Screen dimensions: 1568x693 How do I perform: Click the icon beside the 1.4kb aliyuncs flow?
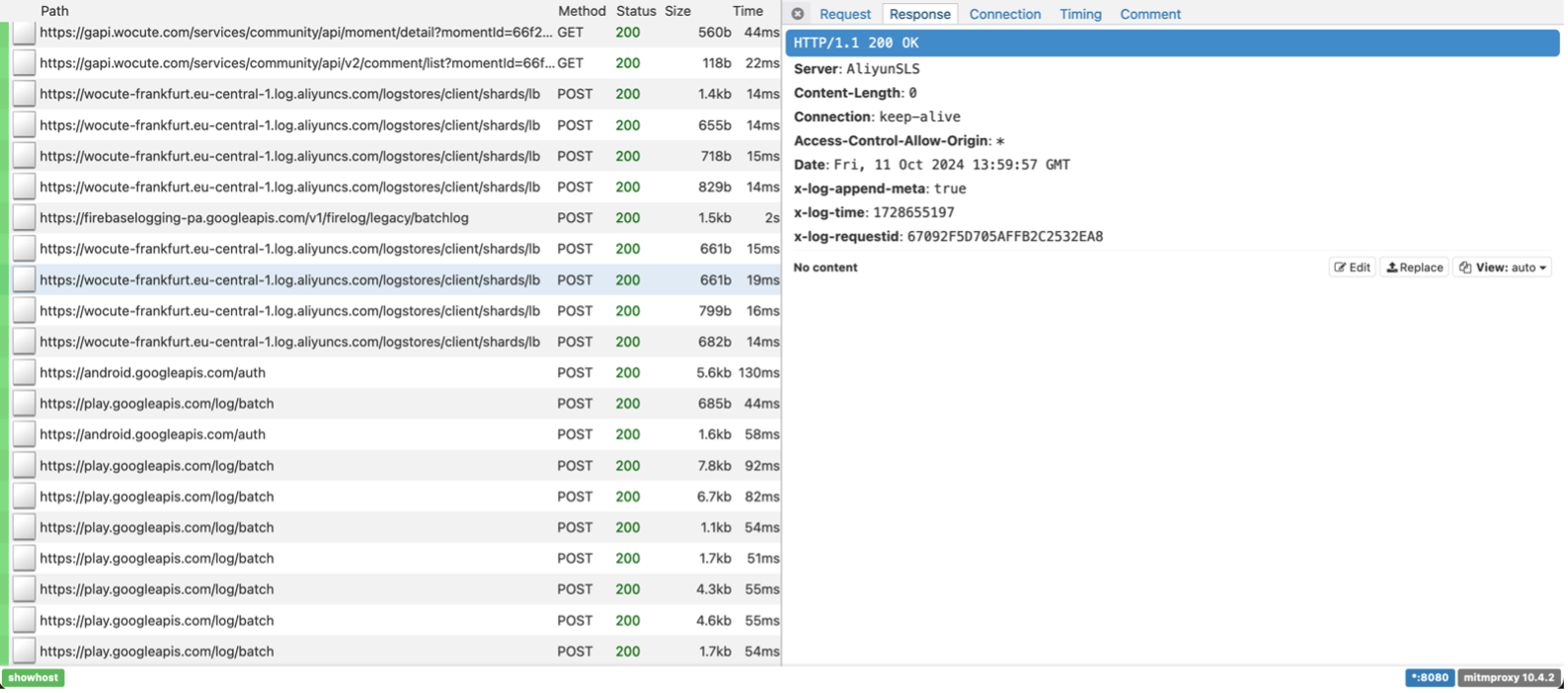point(24,95)
